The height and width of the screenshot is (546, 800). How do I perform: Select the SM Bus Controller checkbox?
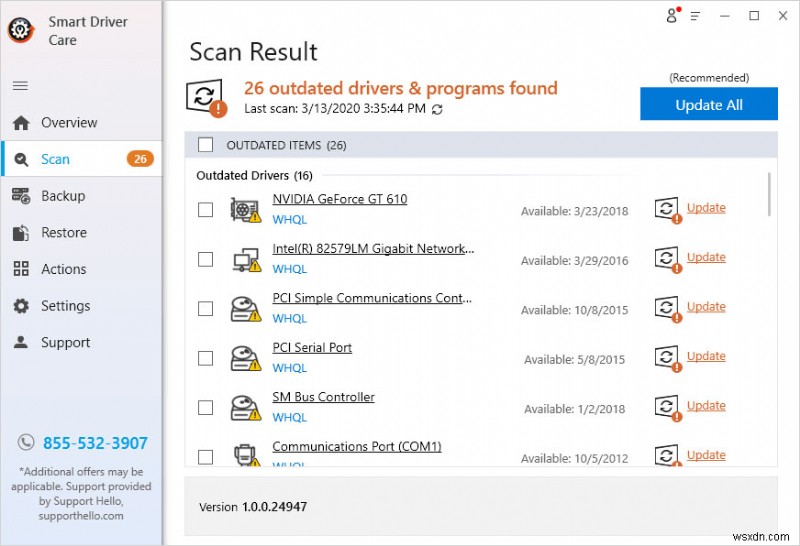[x=206, y=408]
